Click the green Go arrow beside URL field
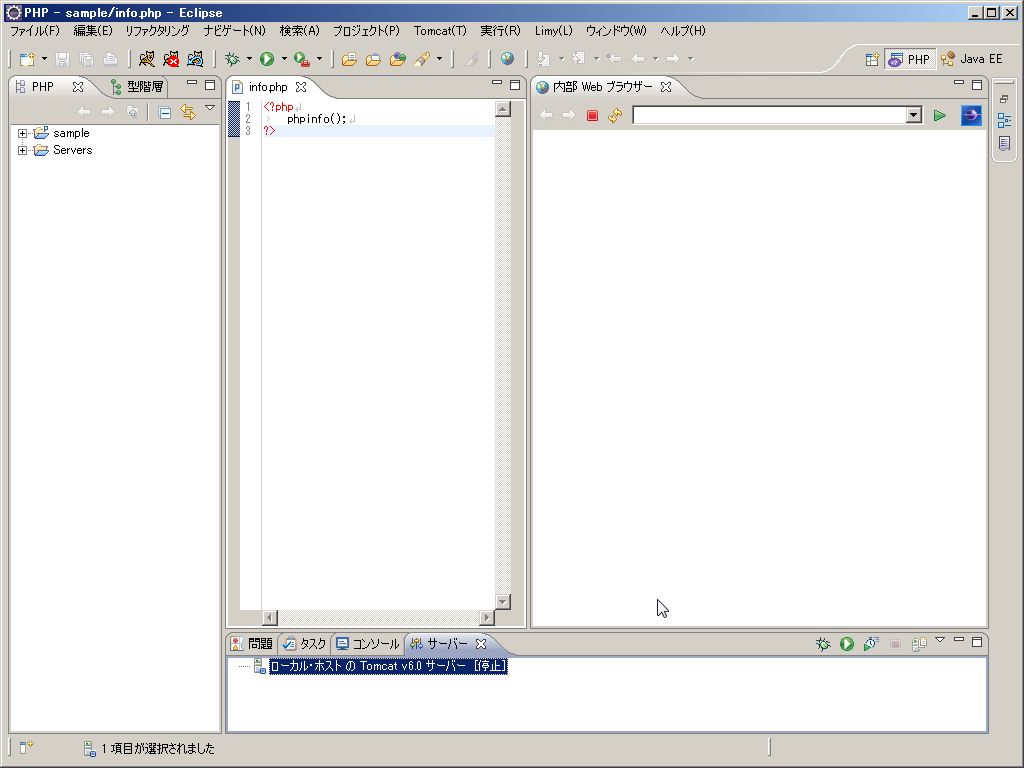Viewport: 1024px width, 768px height. click(940, 116)
